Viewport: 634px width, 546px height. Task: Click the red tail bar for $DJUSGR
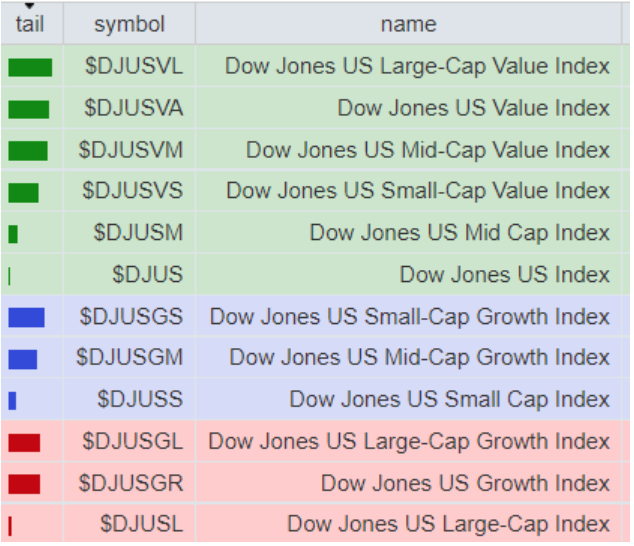point(24,484)
